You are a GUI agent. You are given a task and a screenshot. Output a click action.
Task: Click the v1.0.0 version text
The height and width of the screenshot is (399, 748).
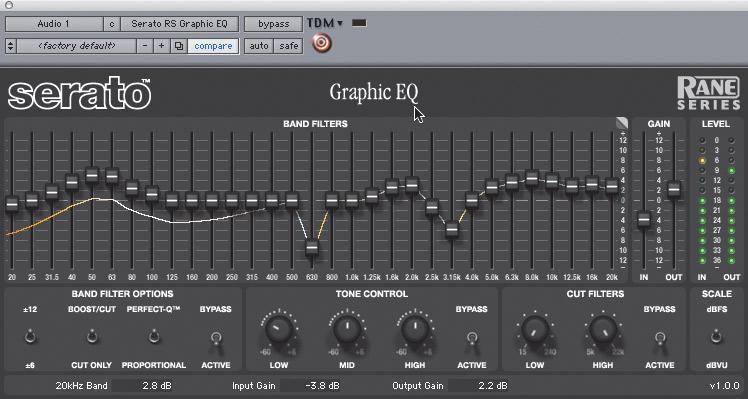coord(725,386)
